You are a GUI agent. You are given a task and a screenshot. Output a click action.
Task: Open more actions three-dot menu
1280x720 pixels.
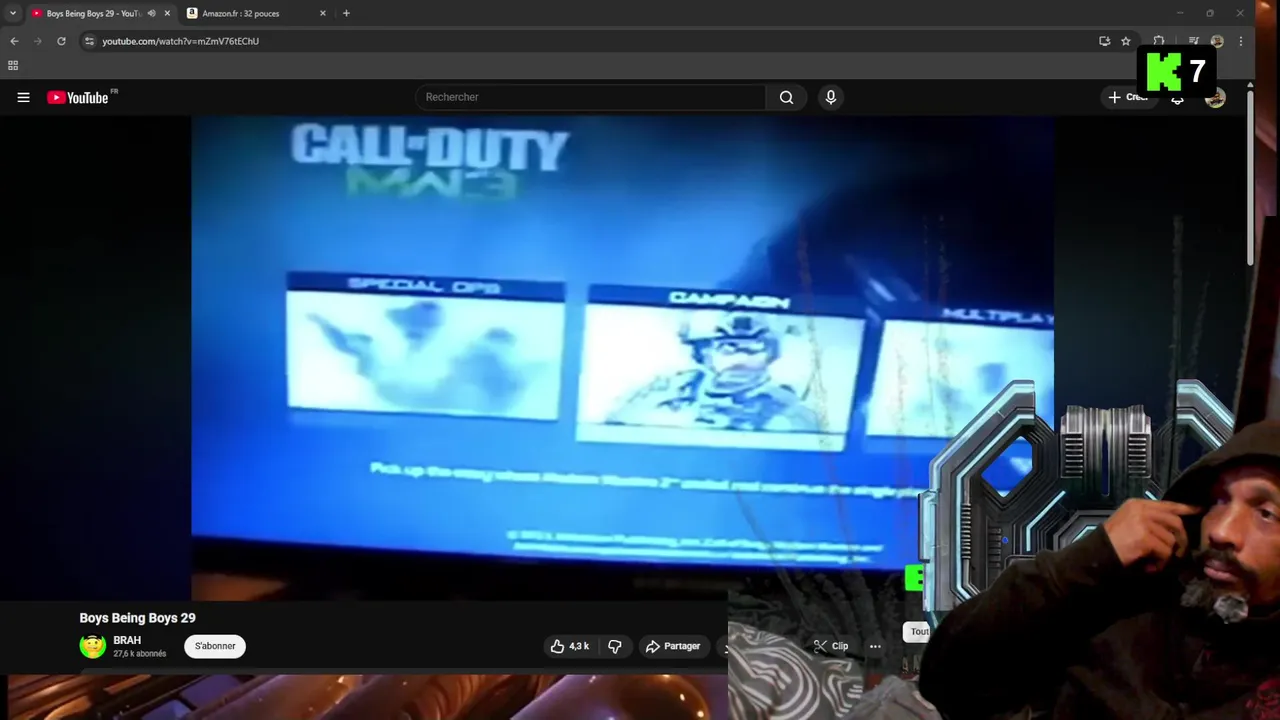pyautogui.click(x=875, y=646)
